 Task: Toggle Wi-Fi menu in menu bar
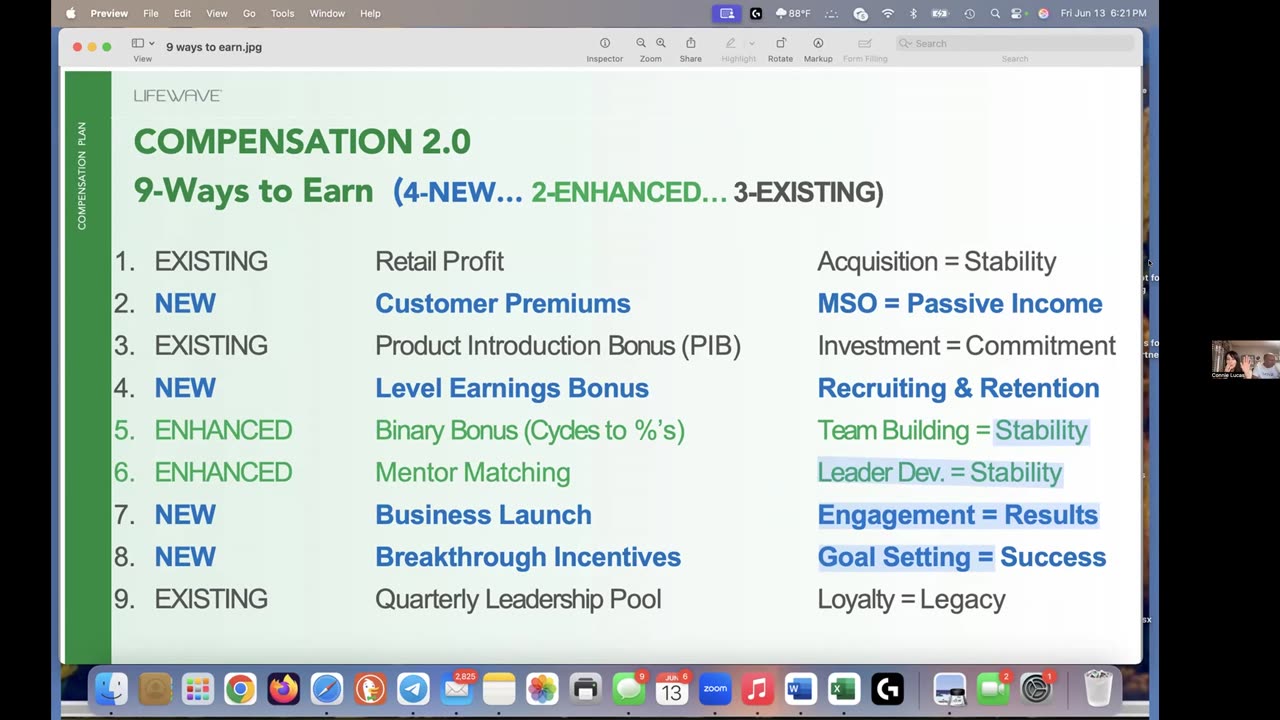pyautogui.click(x=888, y=14)
